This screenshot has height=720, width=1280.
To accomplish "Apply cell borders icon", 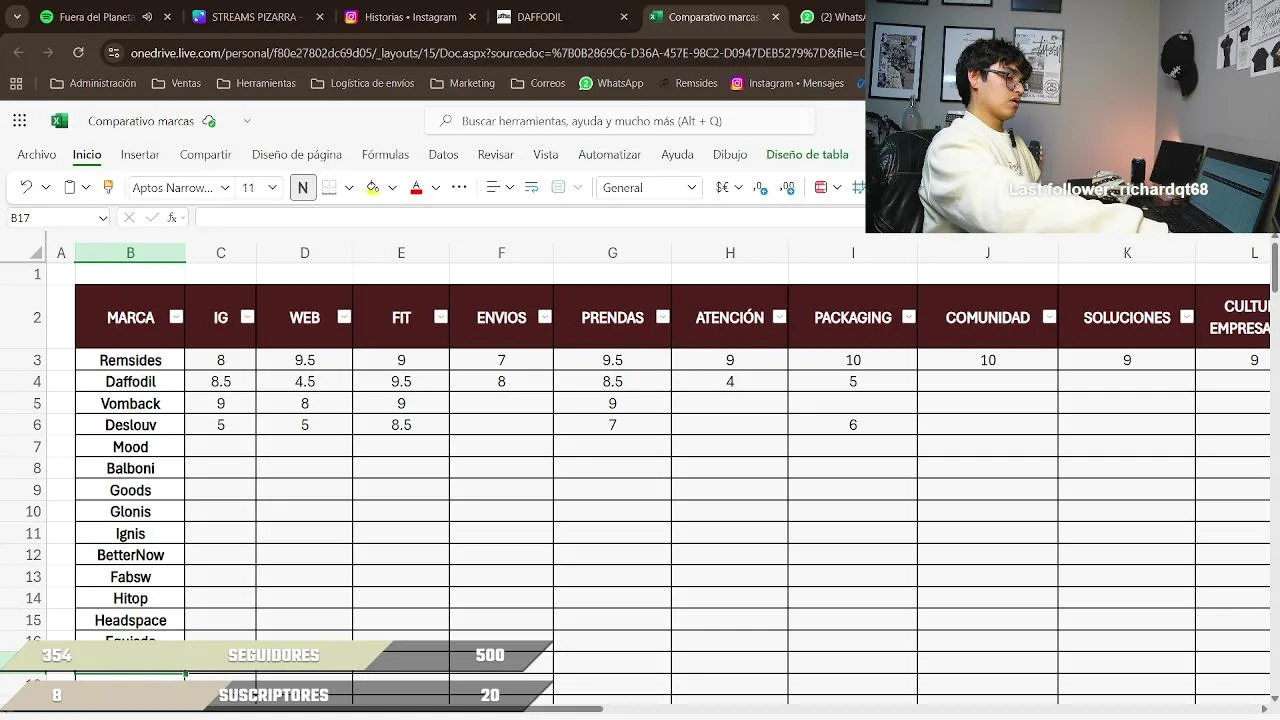I will tap(329, 187).
